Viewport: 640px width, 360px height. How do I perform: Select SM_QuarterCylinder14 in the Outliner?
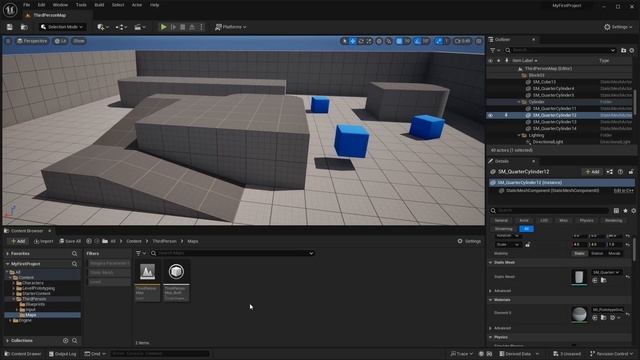click(554, 129)
